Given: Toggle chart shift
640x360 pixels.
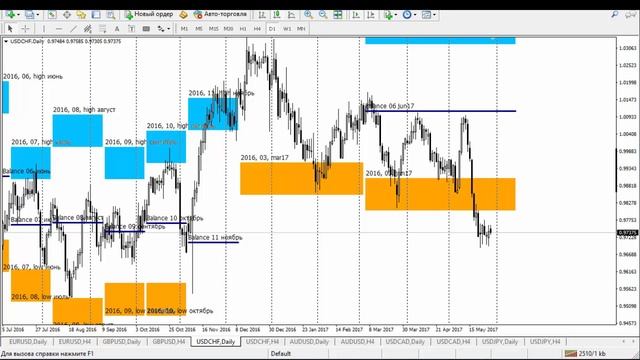Looking at the screenshot, I should 371,15.
